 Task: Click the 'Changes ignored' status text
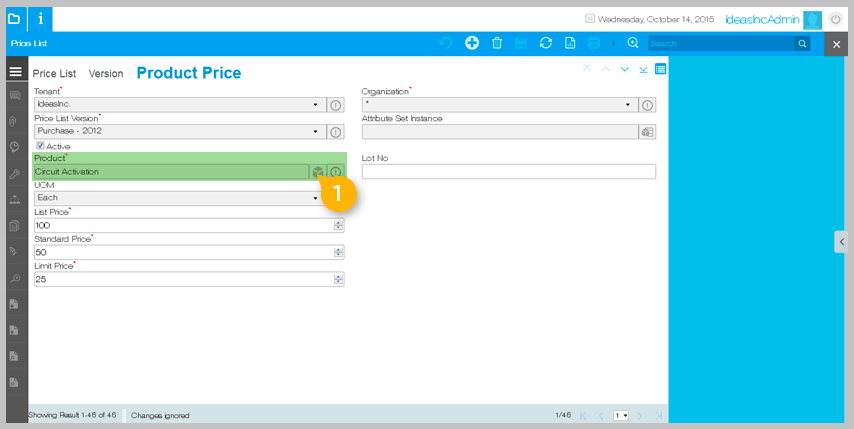coord(160,415)
